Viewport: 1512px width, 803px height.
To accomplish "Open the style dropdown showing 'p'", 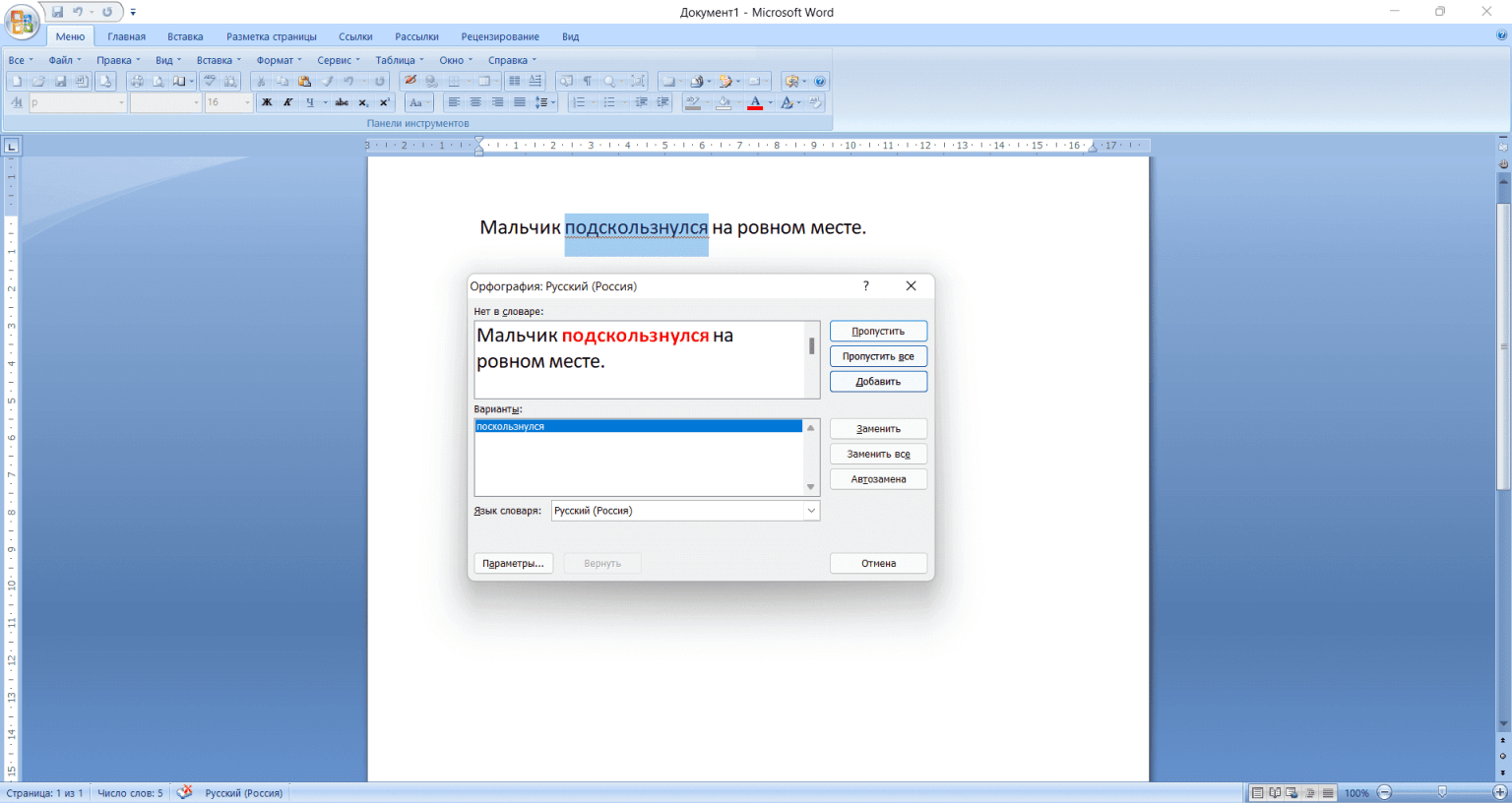I will (122, 102).
